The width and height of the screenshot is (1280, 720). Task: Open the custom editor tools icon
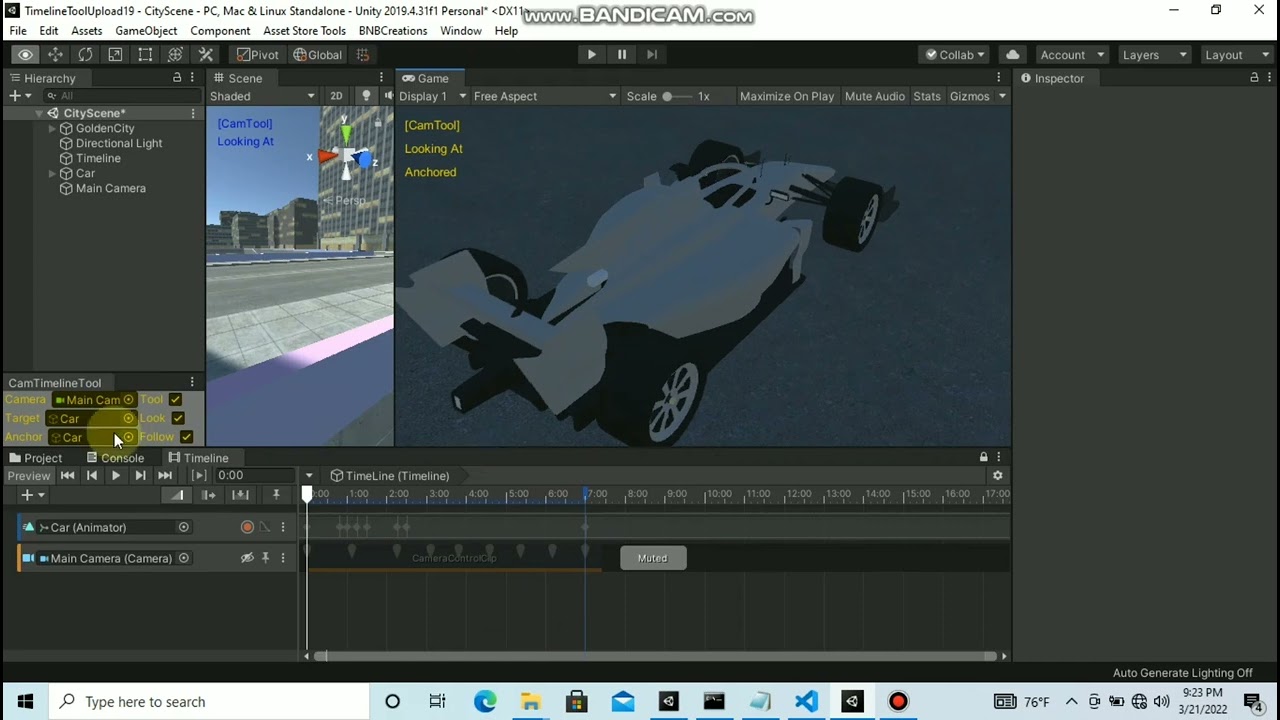(x=204, y=55)
